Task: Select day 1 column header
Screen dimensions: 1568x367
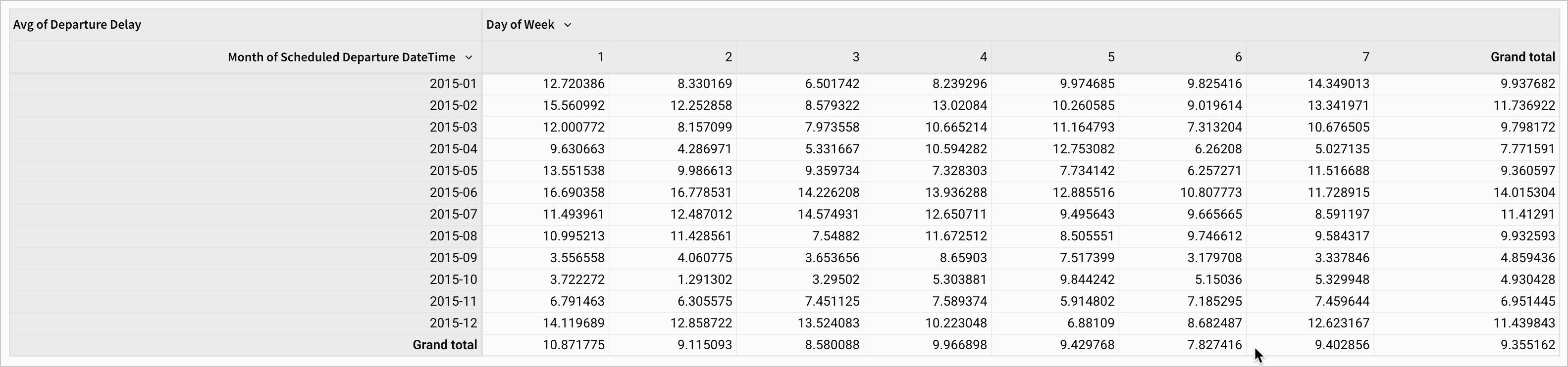Action: [600, 58]
